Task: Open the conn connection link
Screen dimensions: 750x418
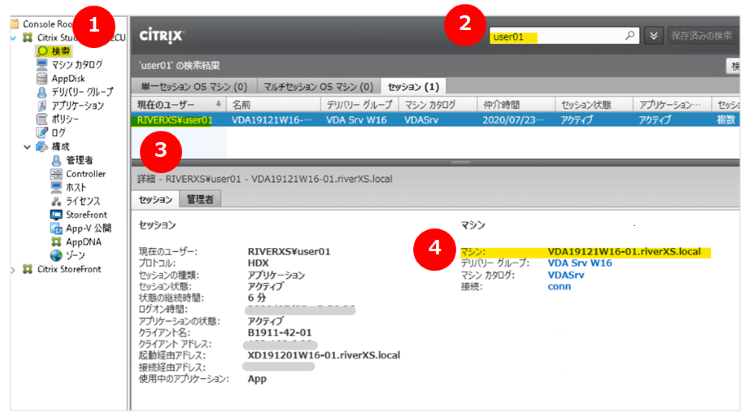Action: [559, 286]
